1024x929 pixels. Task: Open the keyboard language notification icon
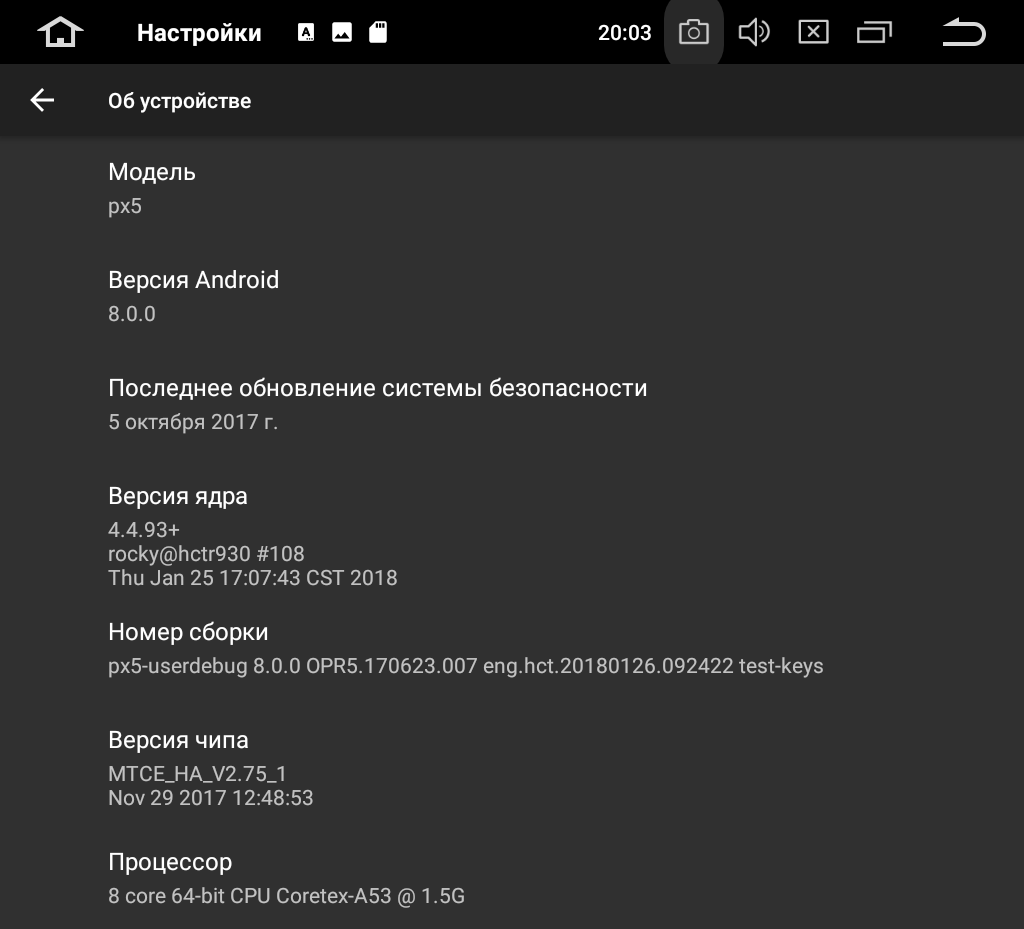[306, 32]
